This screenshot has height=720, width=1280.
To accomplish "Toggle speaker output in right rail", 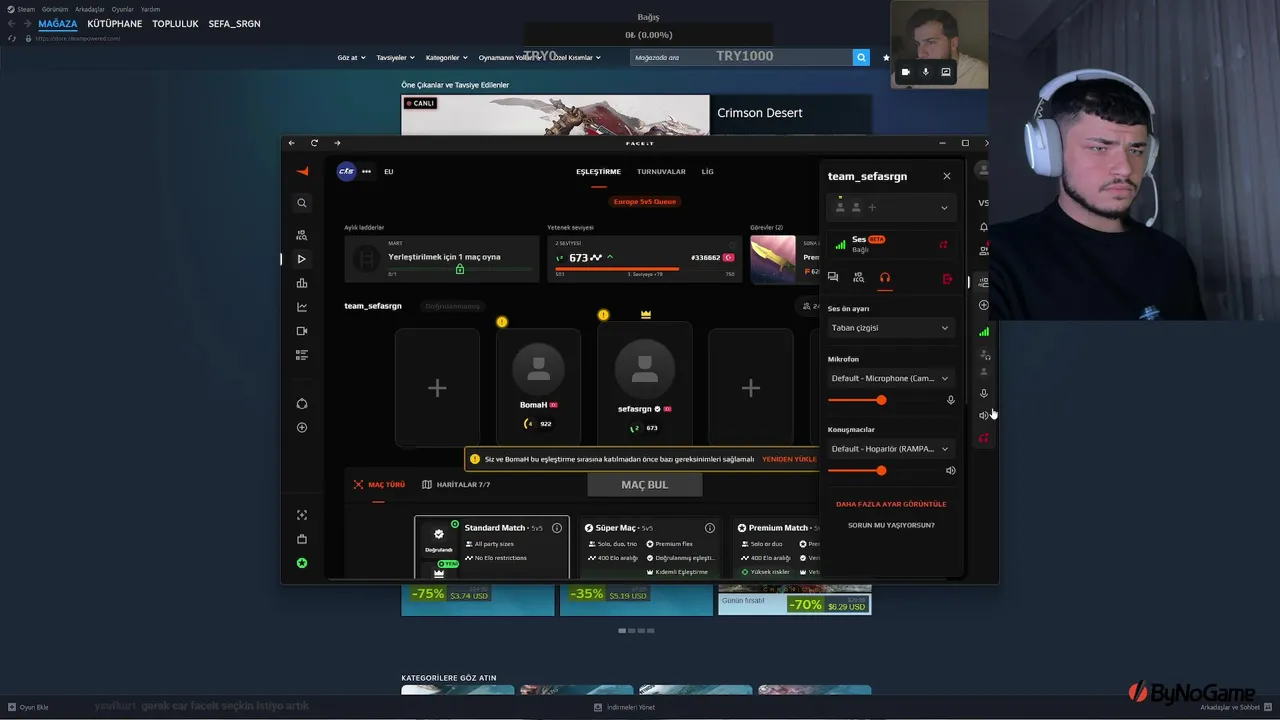I will coord(984,415).
